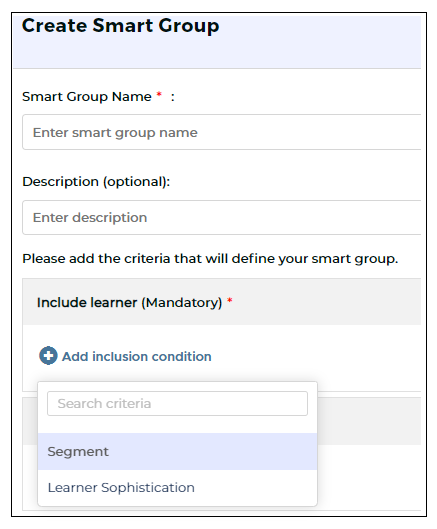Click the Add inclusion condition link
Image resolution: width=437 pixels, height=529 pixels.
tap(136, 357)
